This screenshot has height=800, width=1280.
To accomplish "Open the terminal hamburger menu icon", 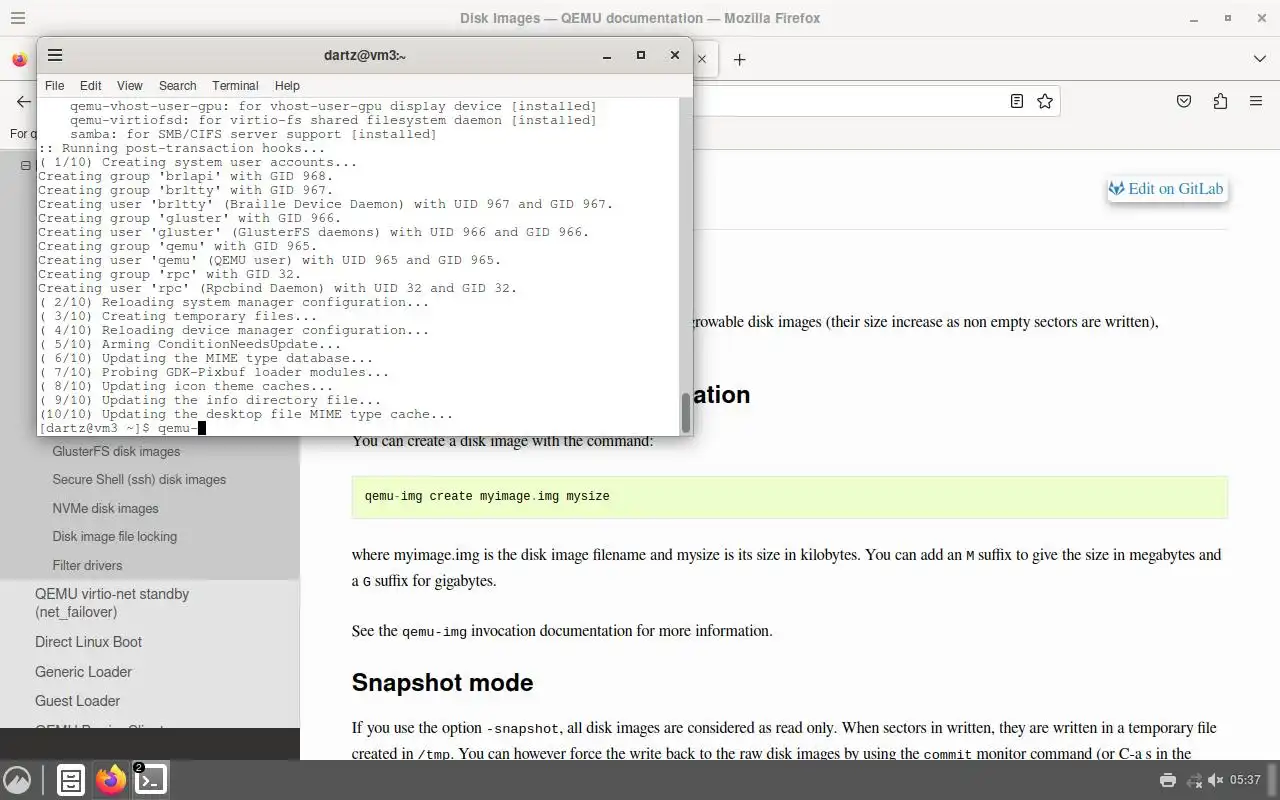I will 55,55.
